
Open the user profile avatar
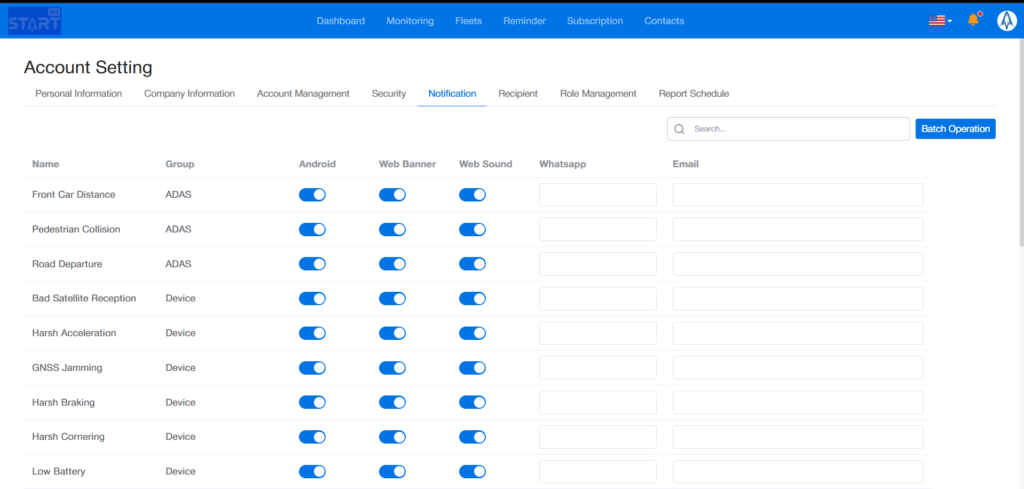[1006, 20]
